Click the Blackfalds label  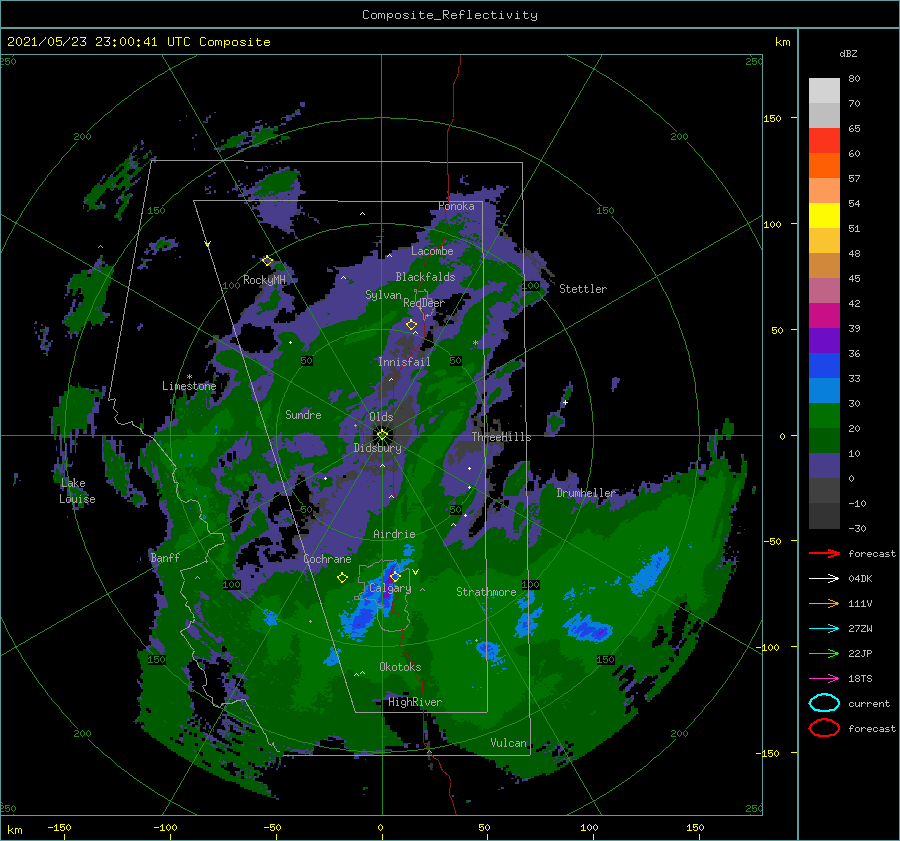[x=425, y=277]
